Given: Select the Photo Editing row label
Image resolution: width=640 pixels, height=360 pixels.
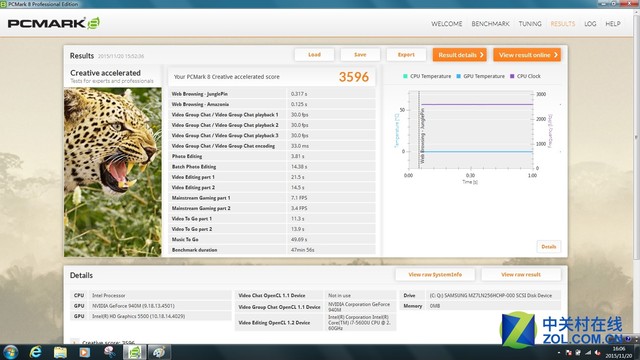Looking at the screenshot, I should 187,156.
